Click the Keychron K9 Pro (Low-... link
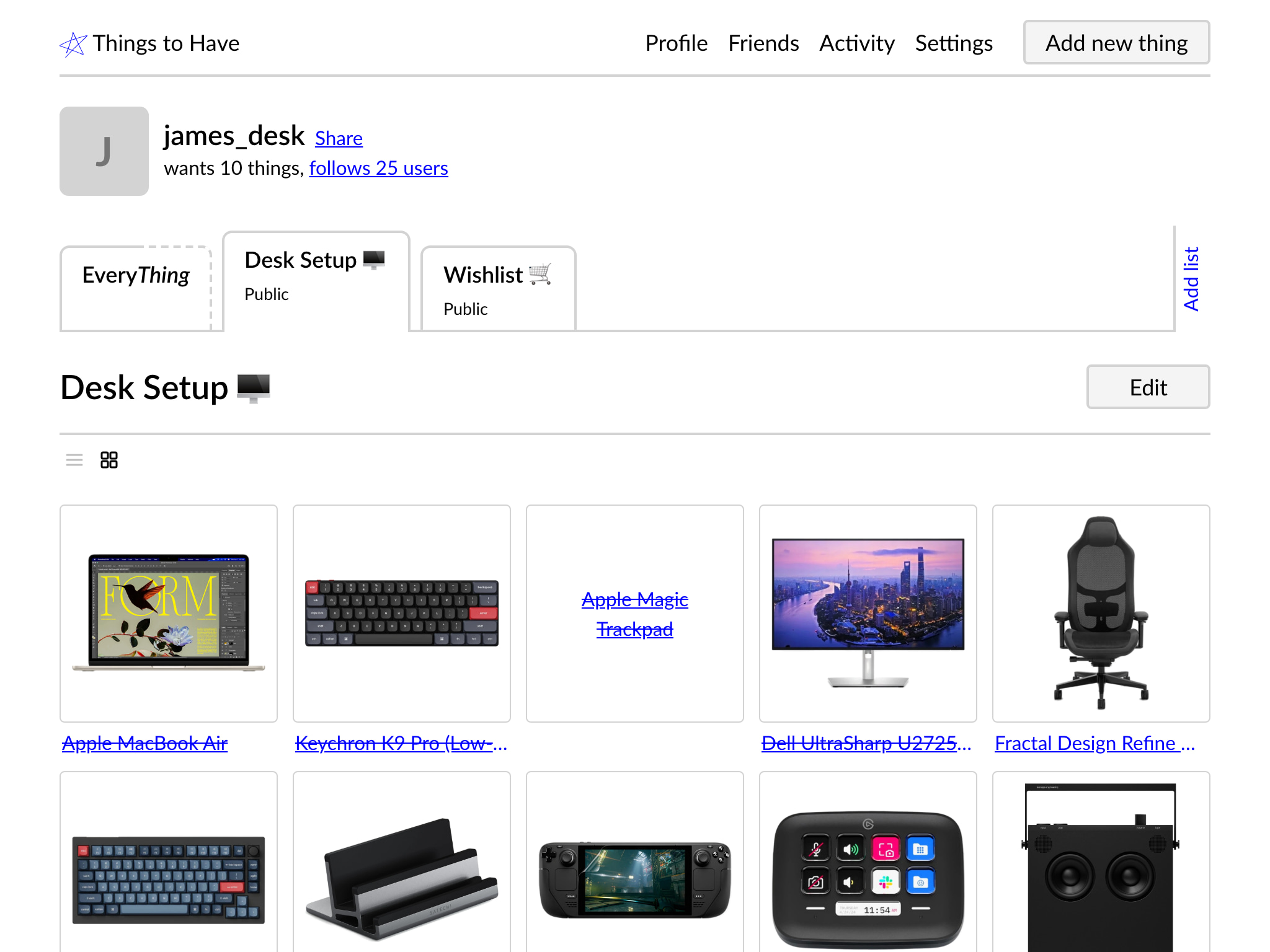This screenshot has width=1270, height=952. click(401, 743)
